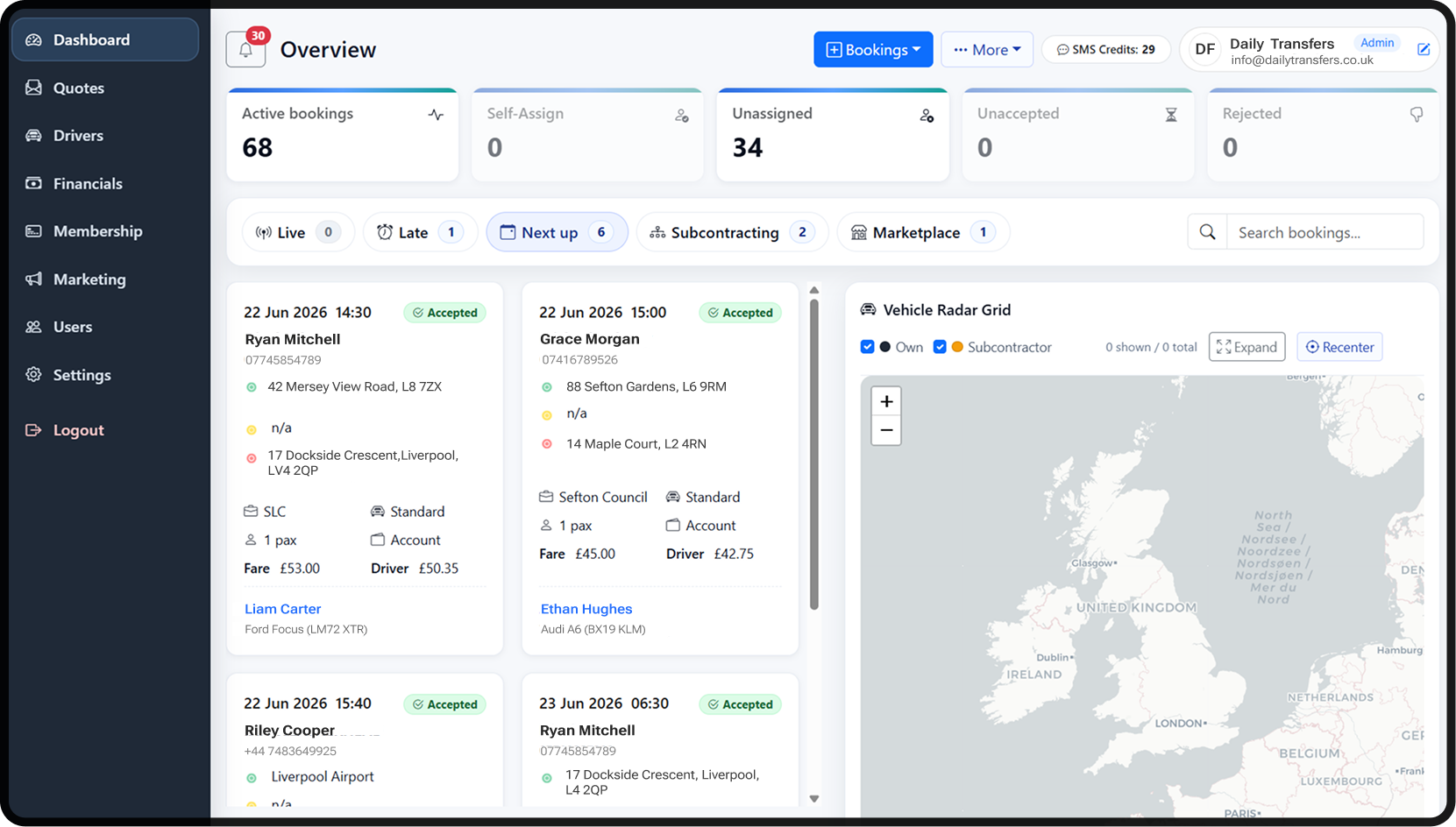Click the edit profile pencil icon

click(x=1424, y=49)
